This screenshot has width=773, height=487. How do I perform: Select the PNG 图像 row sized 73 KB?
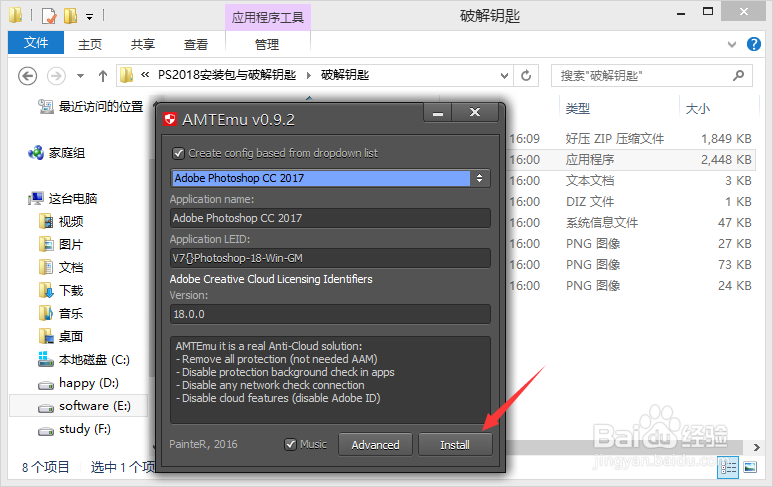(631, 265)
